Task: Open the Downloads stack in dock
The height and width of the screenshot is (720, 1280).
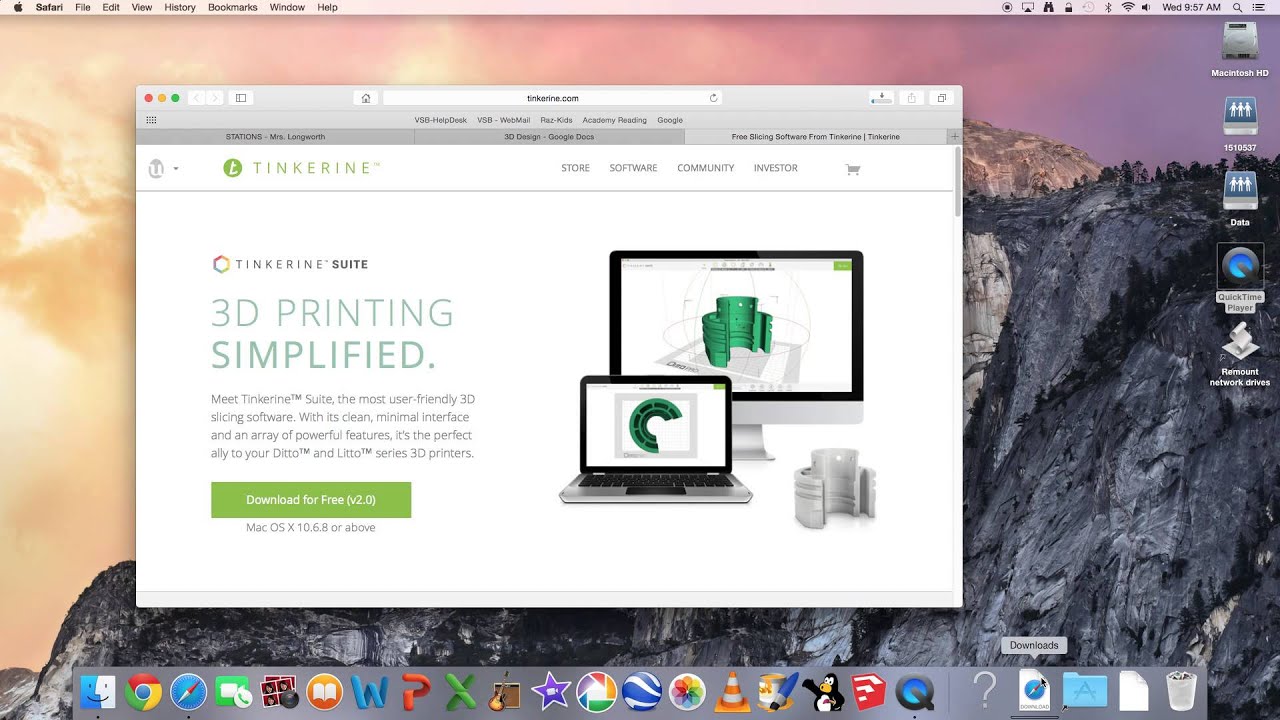Action: pyautogui.click(x=1034, y=691)
